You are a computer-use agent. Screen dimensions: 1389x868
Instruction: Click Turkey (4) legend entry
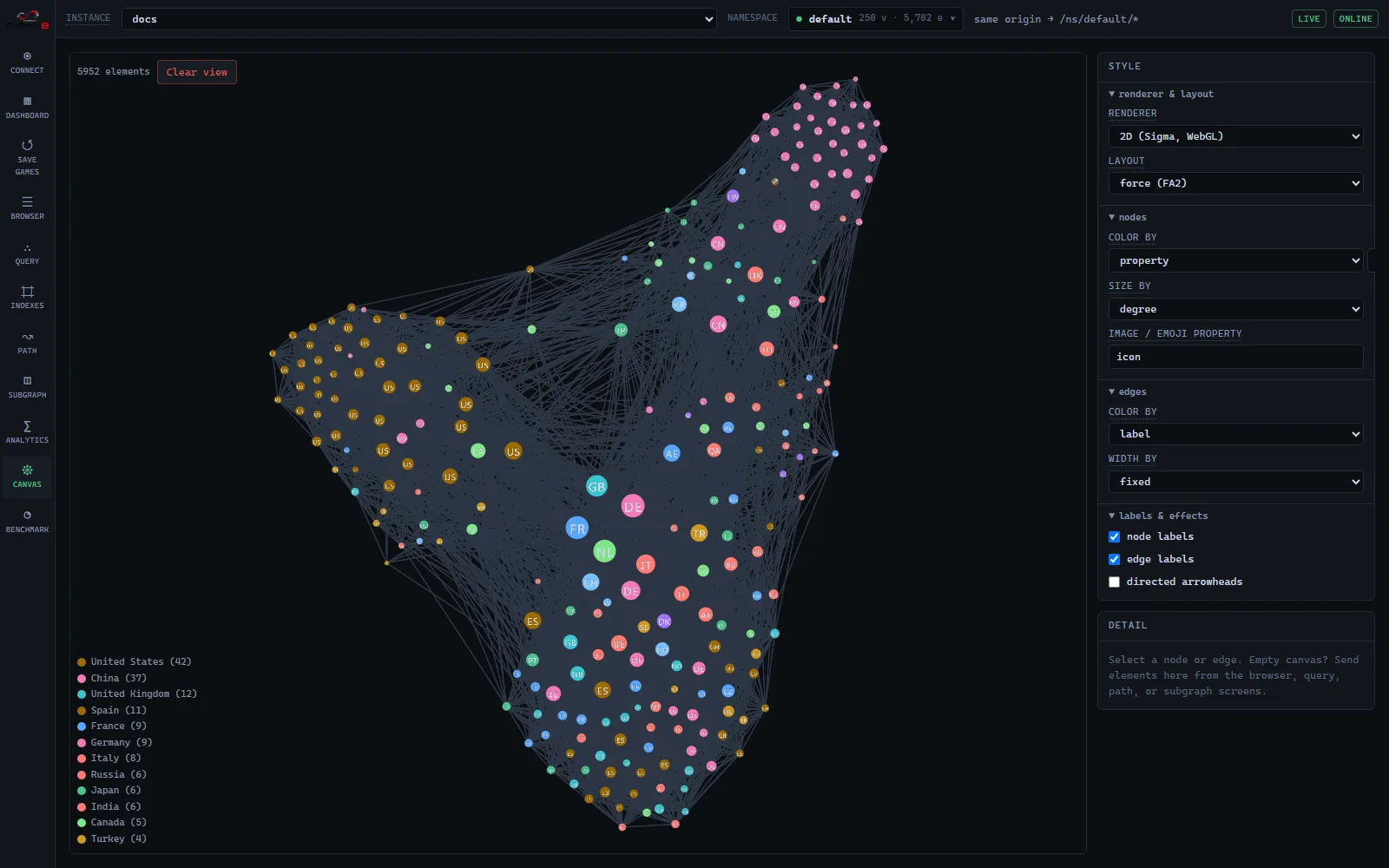(112, 838)
